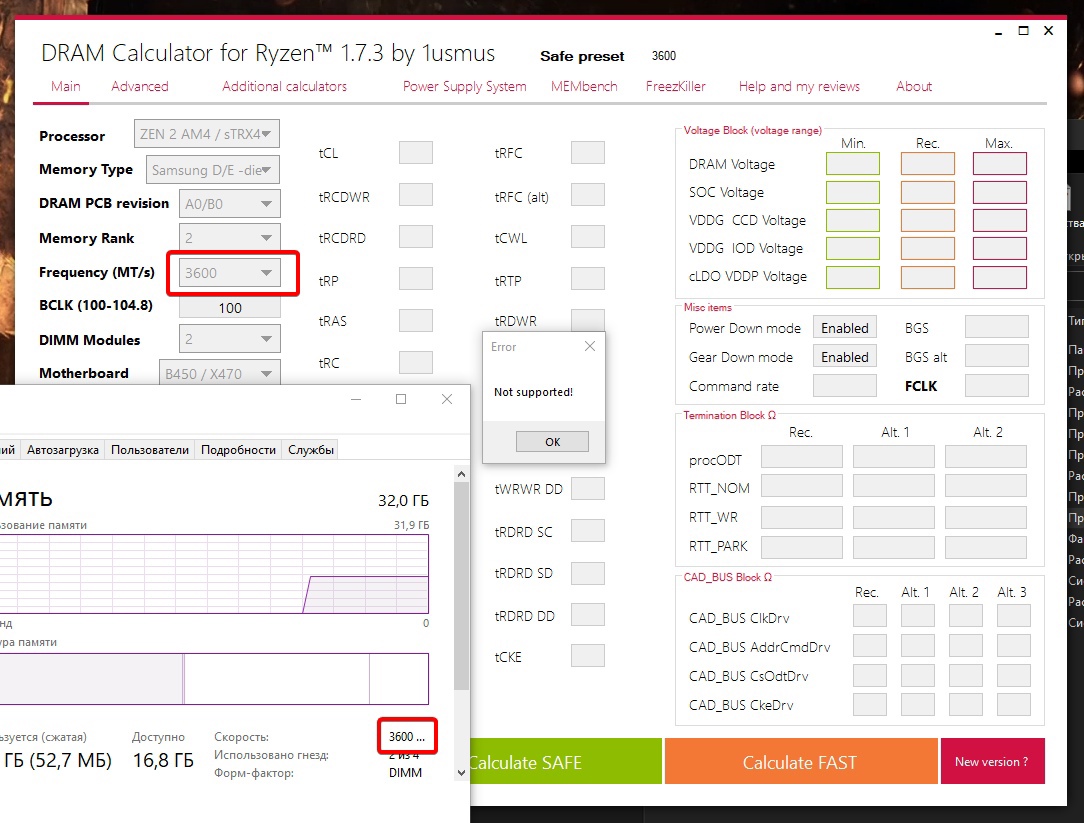Click DRAM Voltage Min. field
The height and width of the screenshot is (823, 1084).
click(853, 164)
